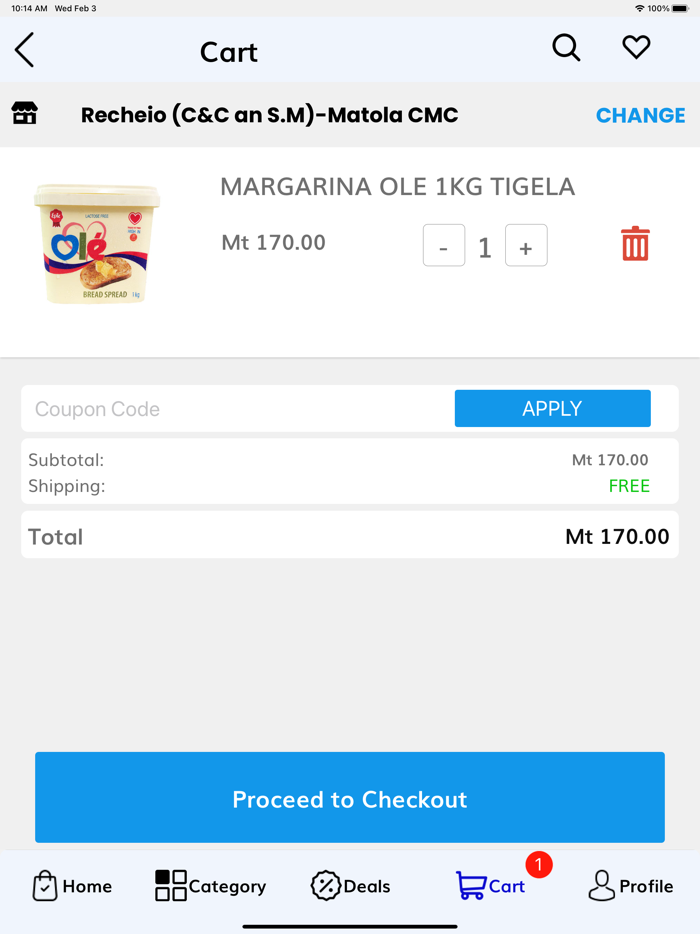Screen dimensions: 700x934
Task: Decrease quantity with the minus button
Action: point(443,245)
